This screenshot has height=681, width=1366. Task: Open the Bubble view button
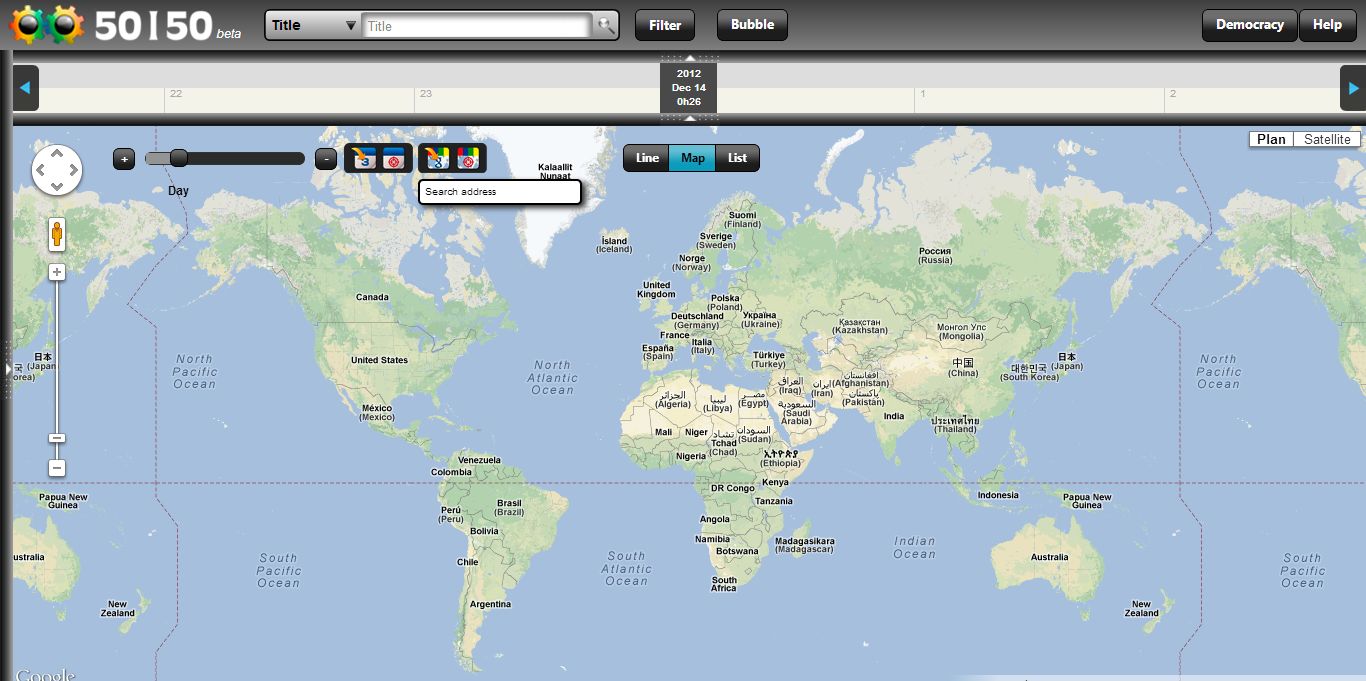tap(752, 26)
